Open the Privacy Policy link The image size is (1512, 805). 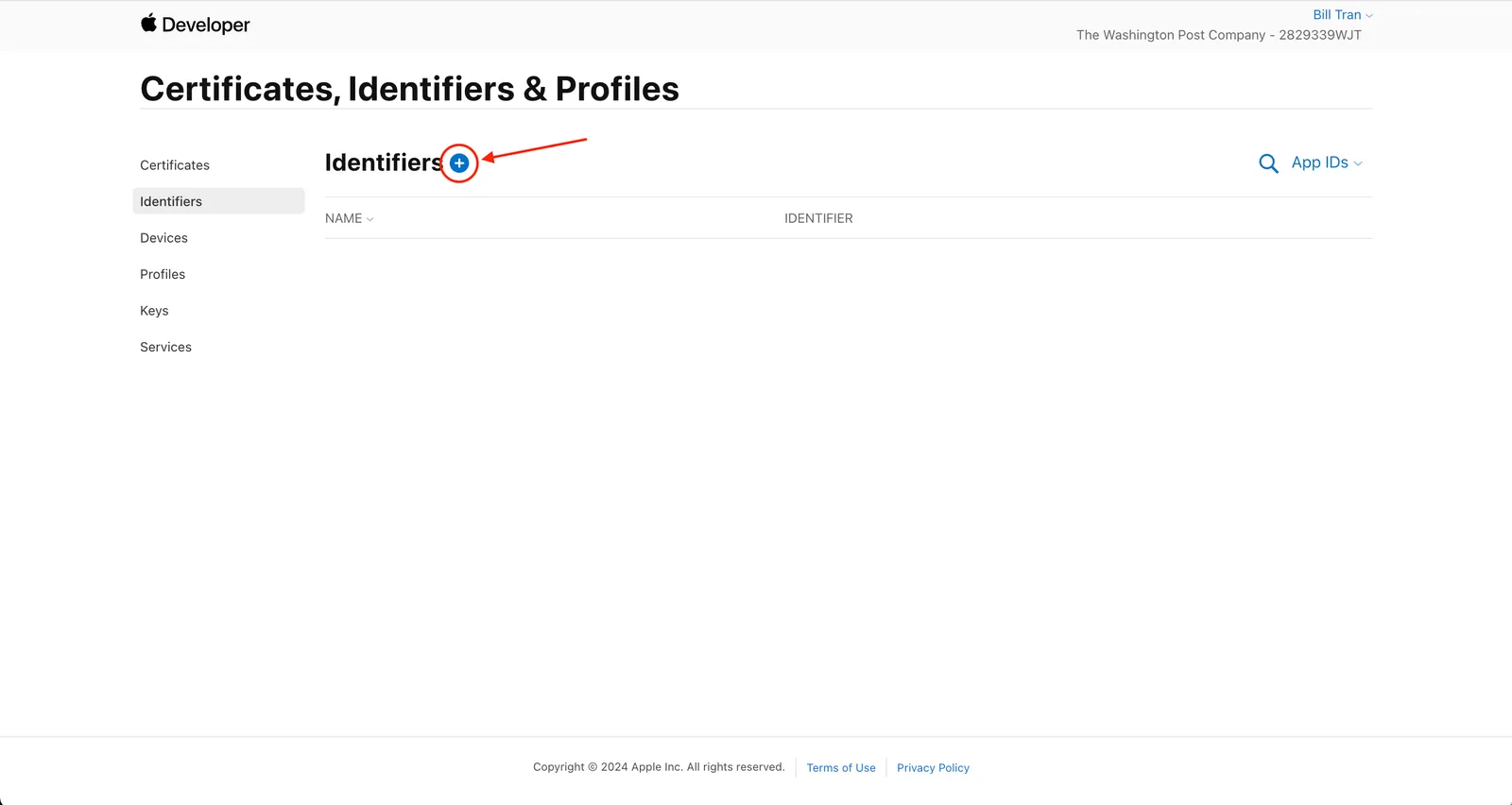coord(933,768)
